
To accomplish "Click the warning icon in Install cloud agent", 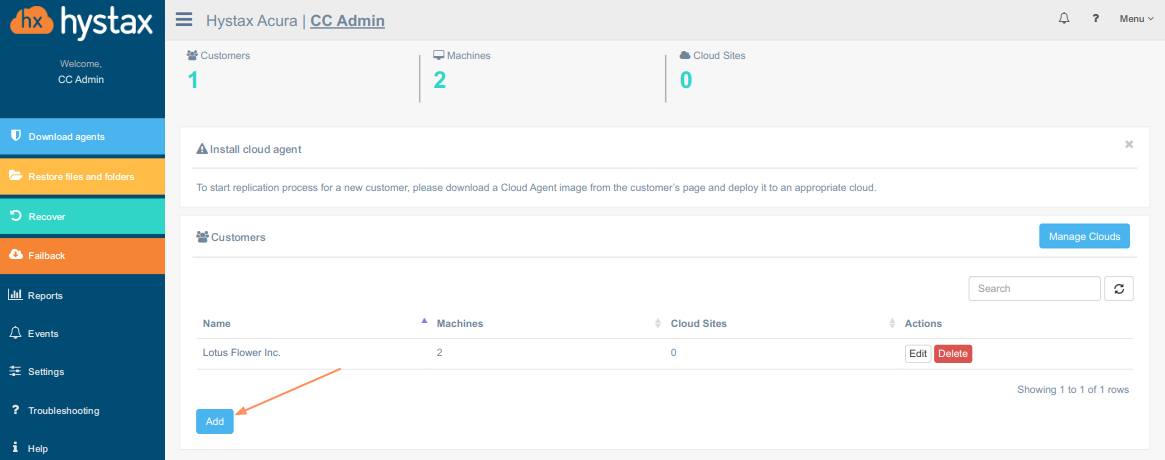I will coord(202,149).
